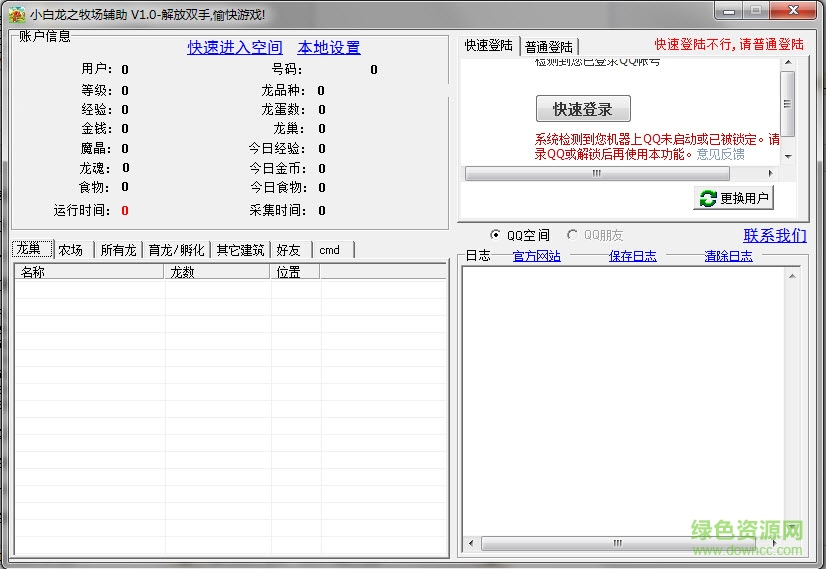Screen dimensions: 826x569
Task: Select the QQ空间 radio button
Action: [496, 235]
